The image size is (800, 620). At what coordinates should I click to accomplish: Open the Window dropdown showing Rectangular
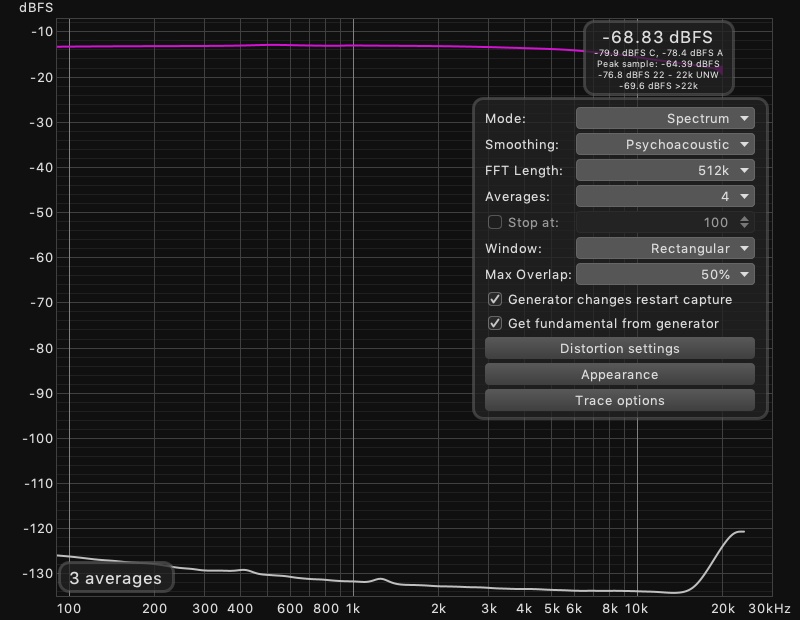click(x=665, y=248)
